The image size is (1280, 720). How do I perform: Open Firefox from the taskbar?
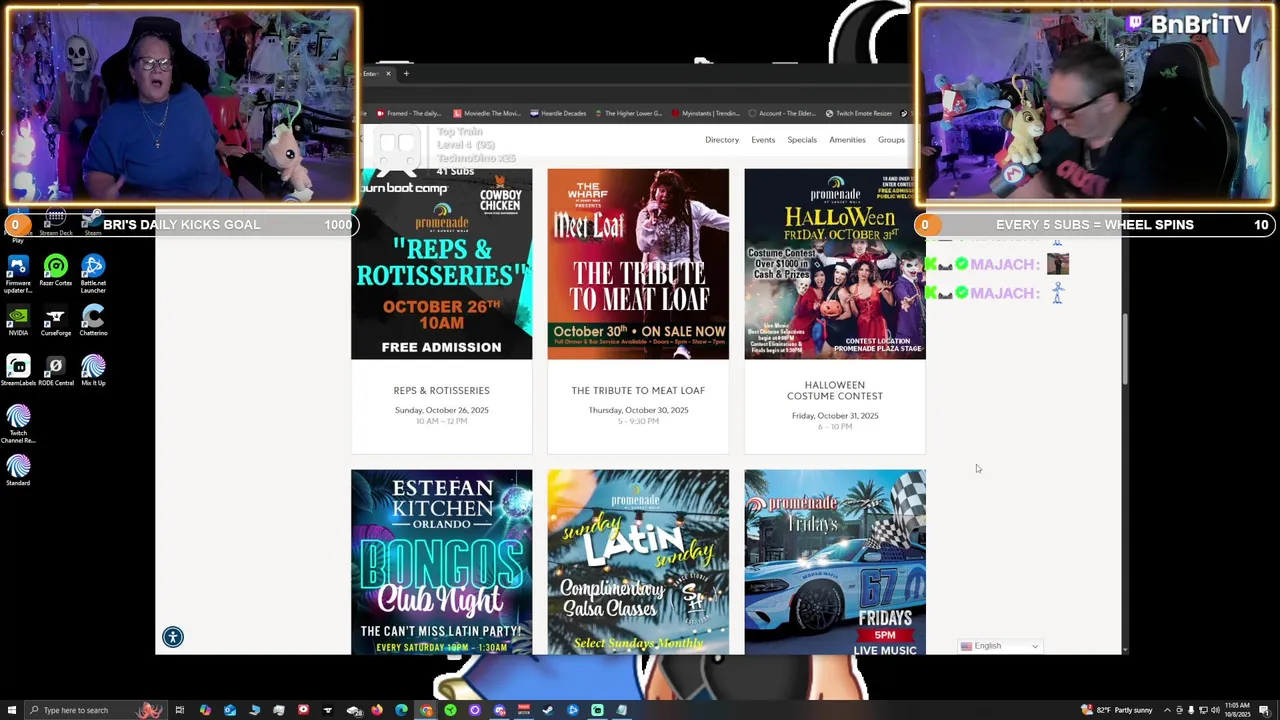(377, 710)
